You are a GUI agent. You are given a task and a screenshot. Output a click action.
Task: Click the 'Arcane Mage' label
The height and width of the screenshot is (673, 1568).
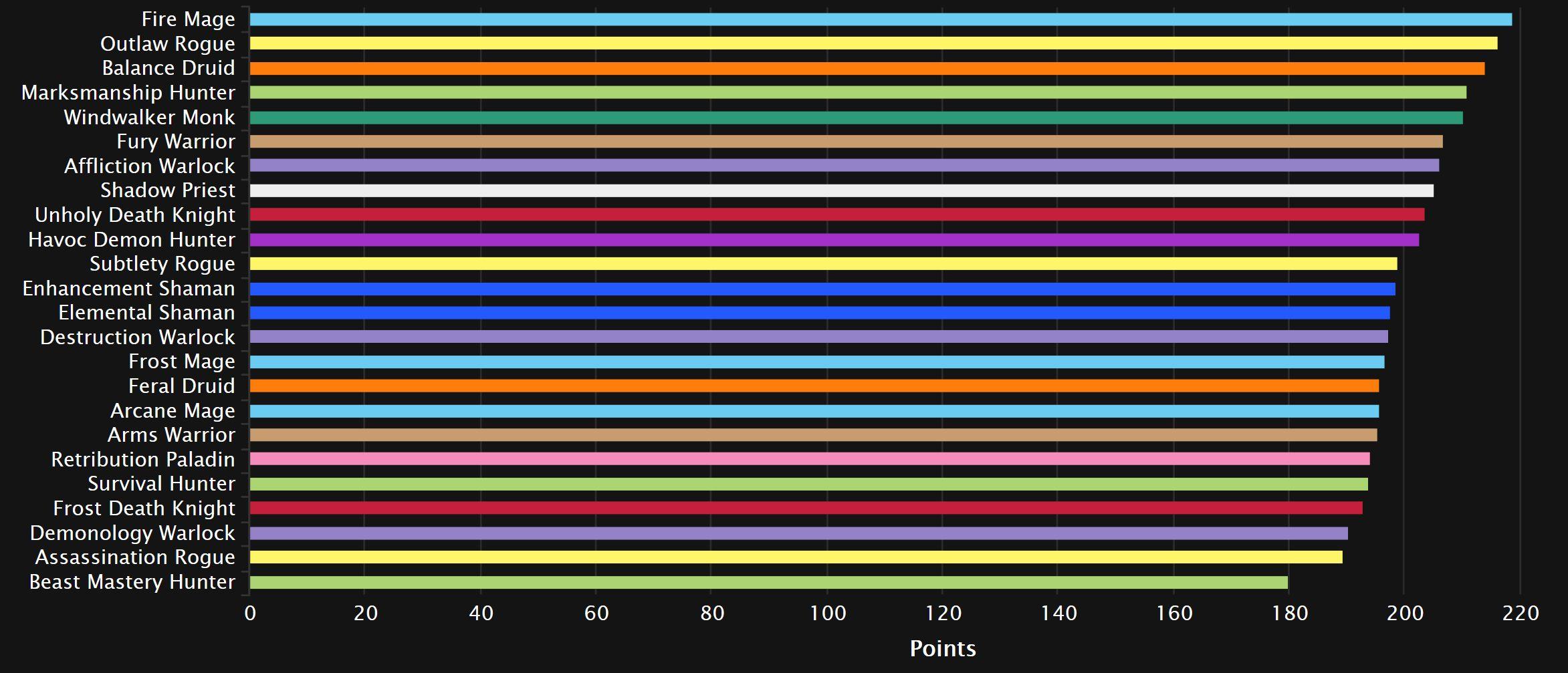173,411
